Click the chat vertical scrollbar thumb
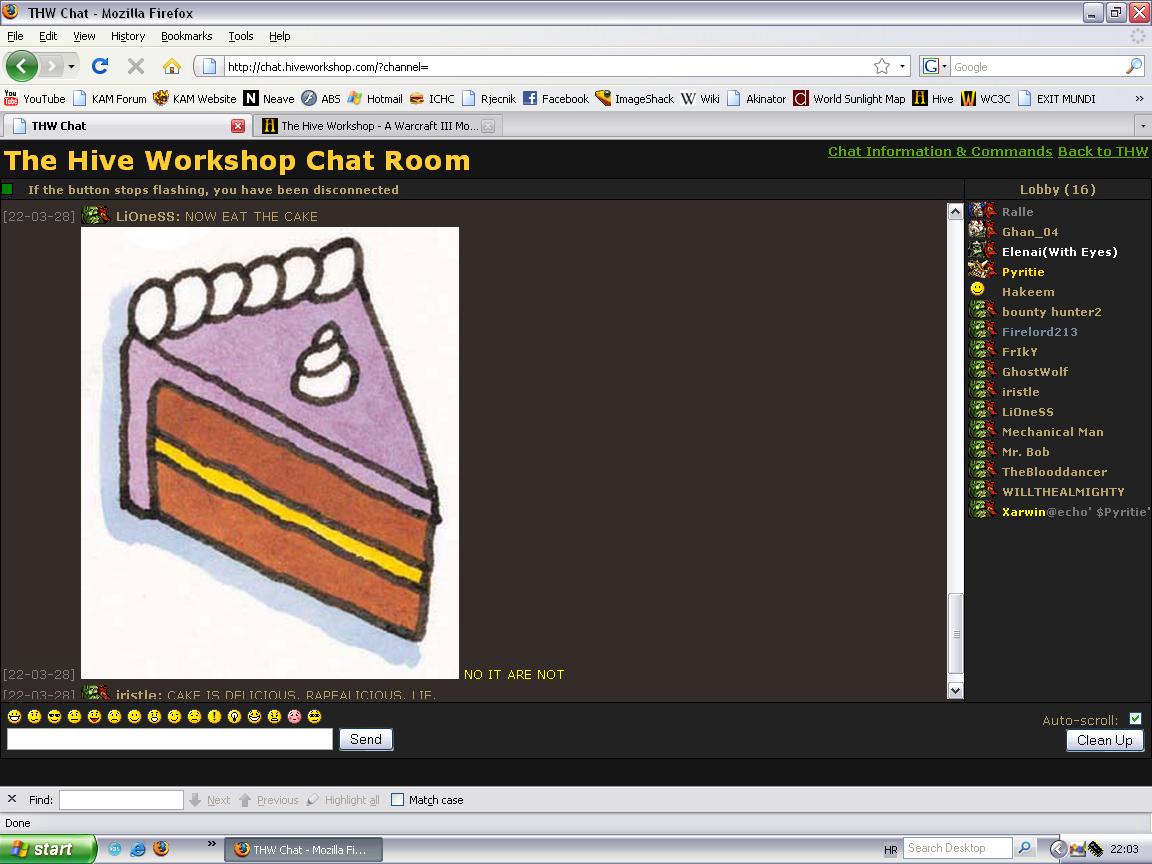 click(955, 633)
